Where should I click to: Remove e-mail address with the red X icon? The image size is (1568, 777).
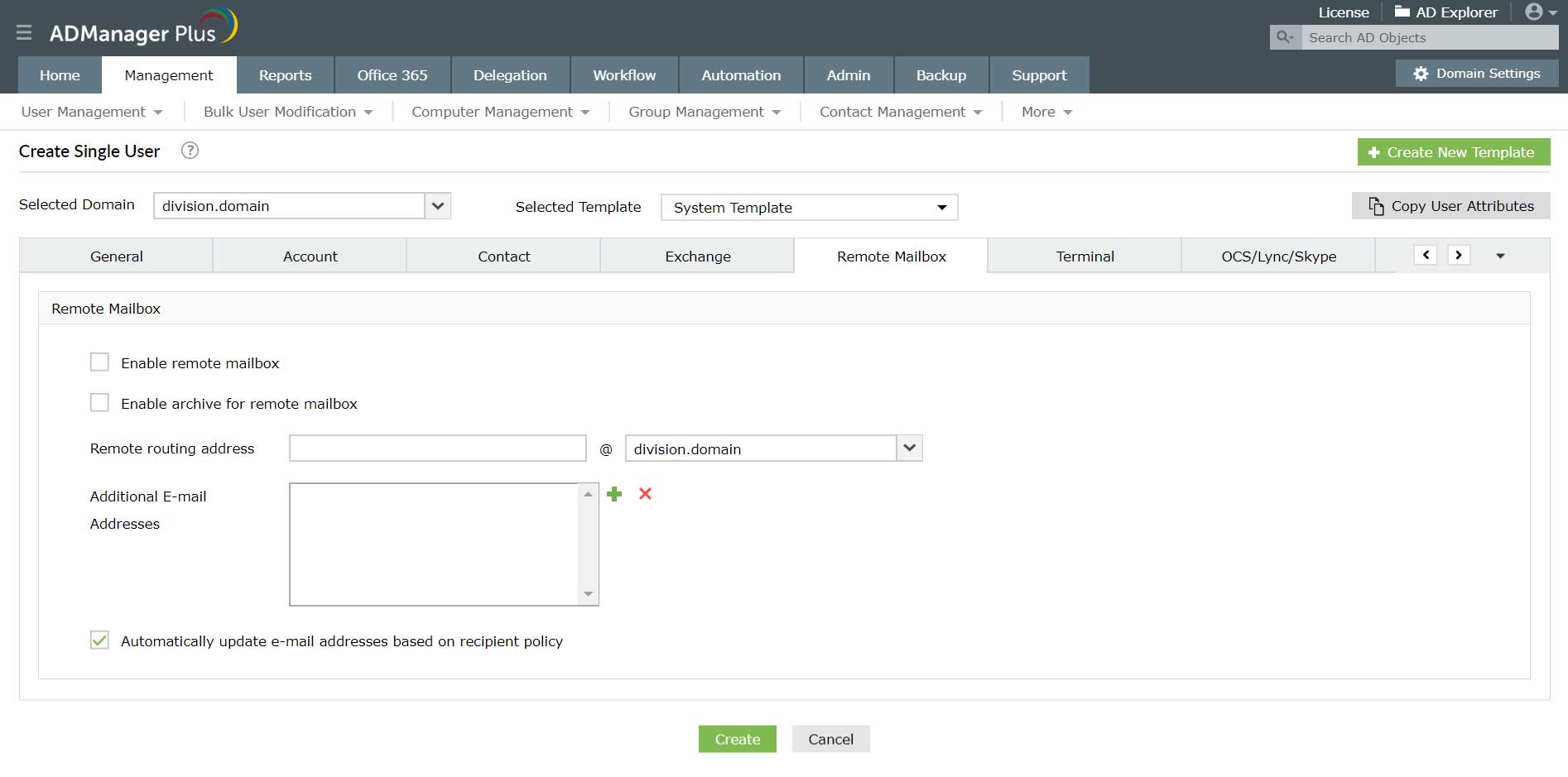click(646, 494)
